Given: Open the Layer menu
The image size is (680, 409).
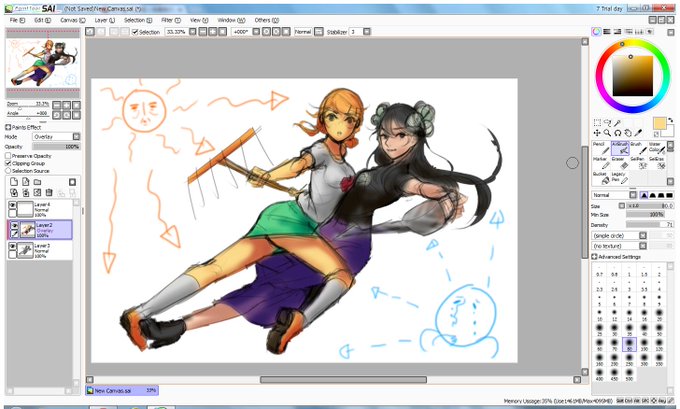Looking at the screenshot, I should tap(105, 20).
